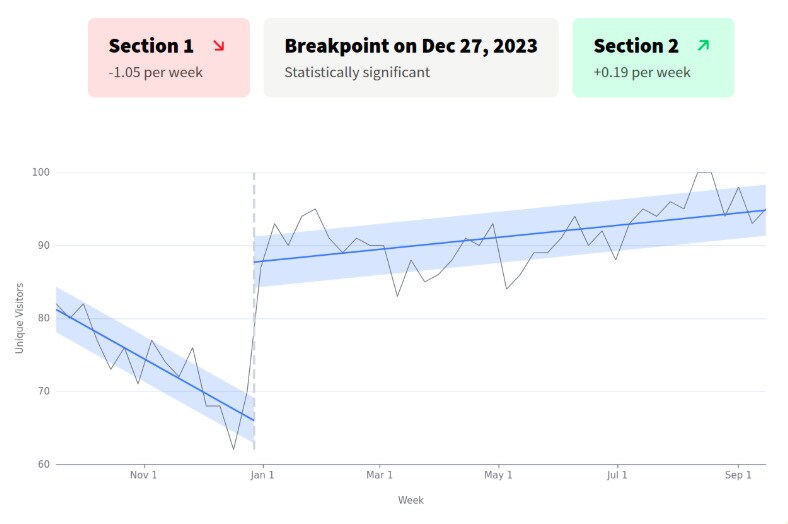
Task: Click the Mar 1 x-axis label
Action: tap(380, 474)
